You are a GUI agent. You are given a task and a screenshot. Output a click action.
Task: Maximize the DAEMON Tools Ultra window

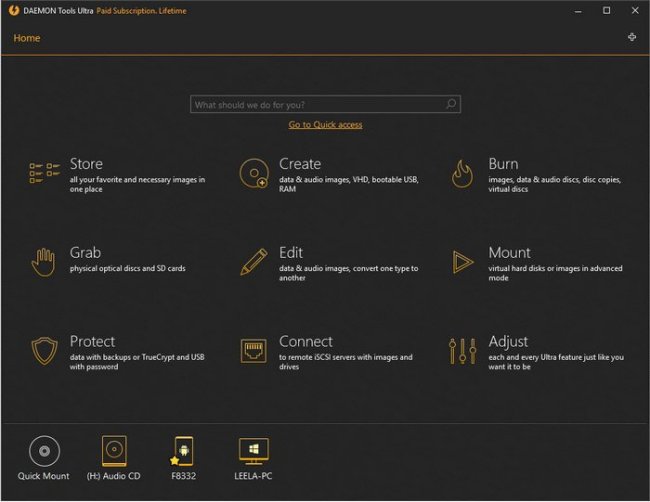pyautogui.click(x=606, y=10)
